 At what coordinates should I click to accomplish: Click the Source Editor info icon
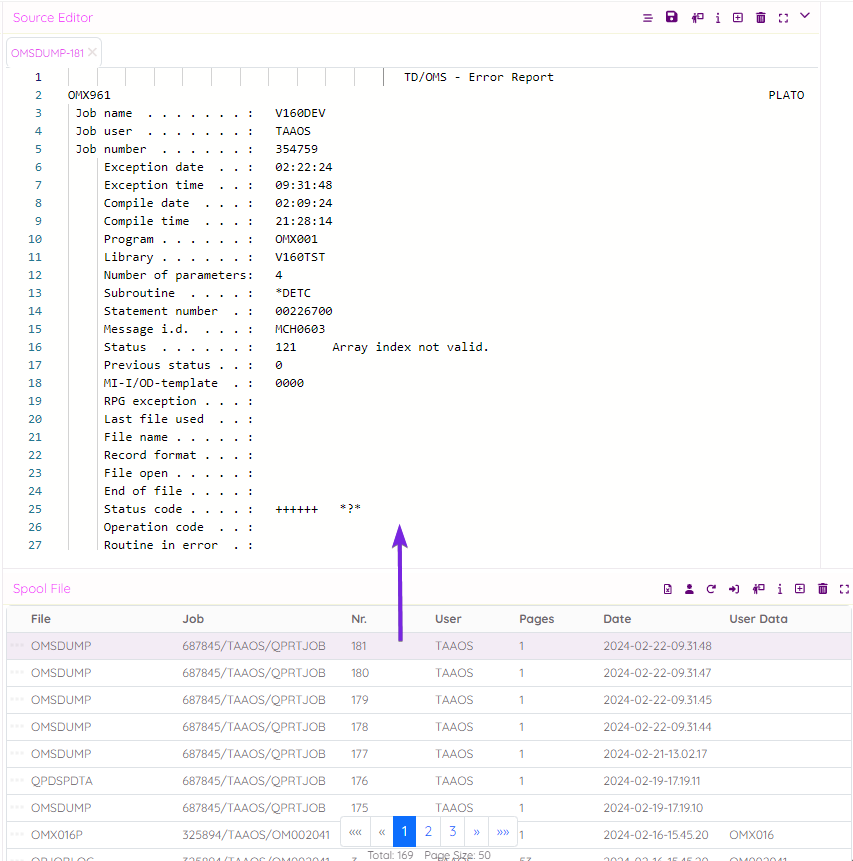point(717,18)
